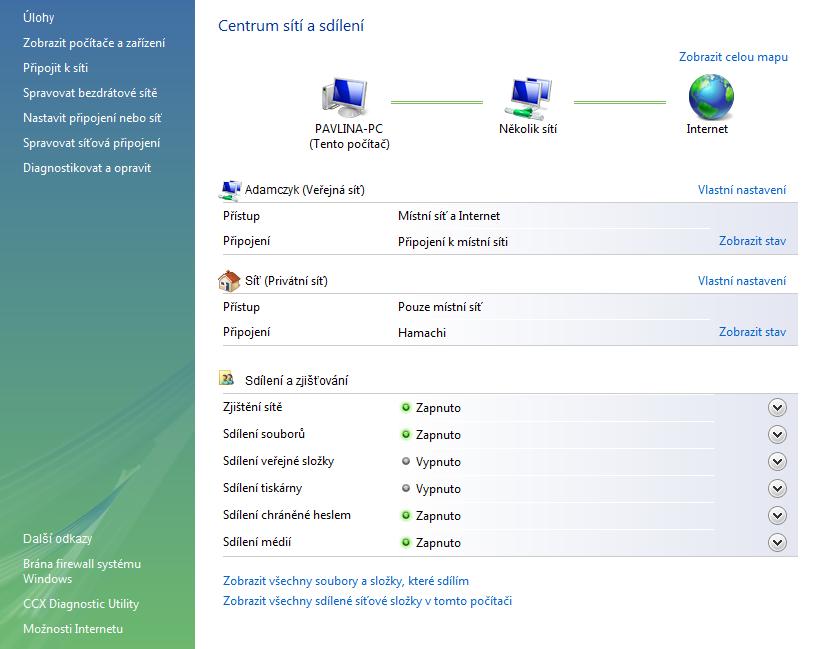Click the Hamachi connection name

tap(422, 333)
